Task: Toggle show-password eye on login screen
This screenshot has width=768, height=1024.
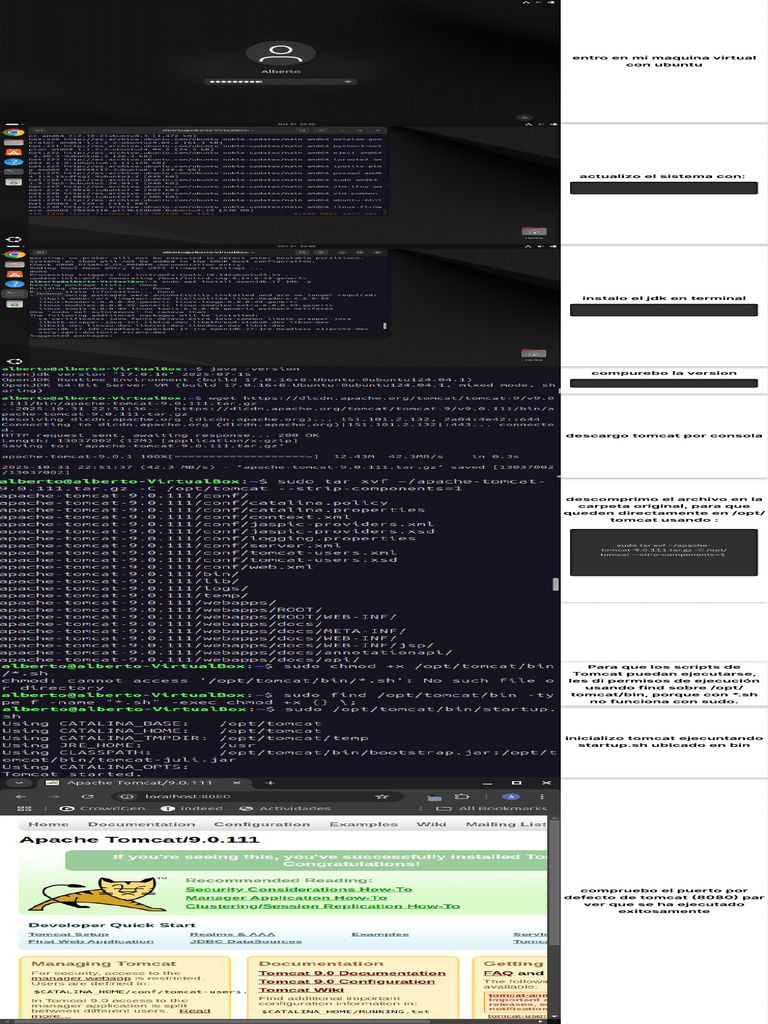Action: pos(347,82)
